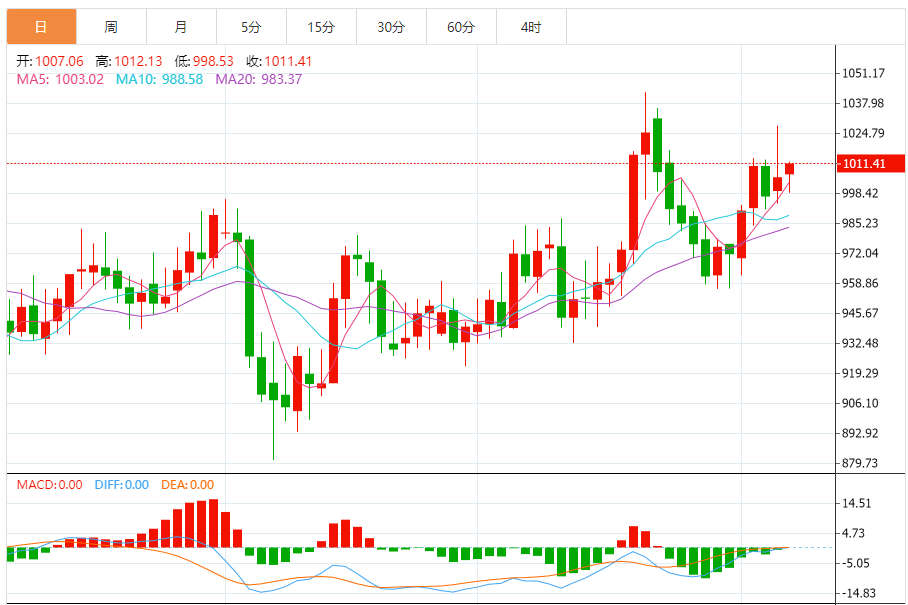The image size is (908, 605).
Task: Click the red 1011.41 current price tag
Action: pos(872,163)
